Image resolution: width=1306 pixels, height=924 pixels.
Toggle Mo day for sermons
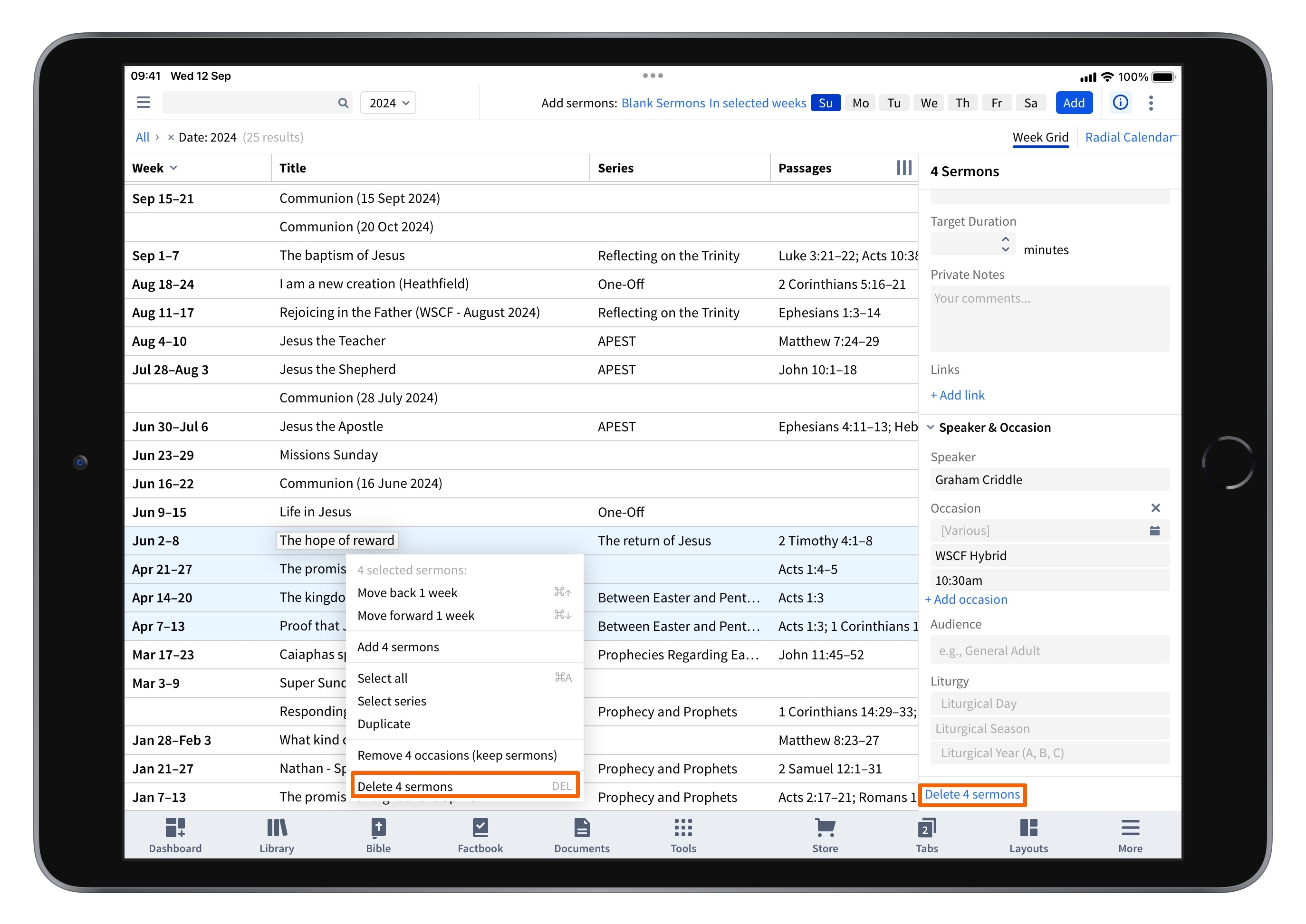860,103
